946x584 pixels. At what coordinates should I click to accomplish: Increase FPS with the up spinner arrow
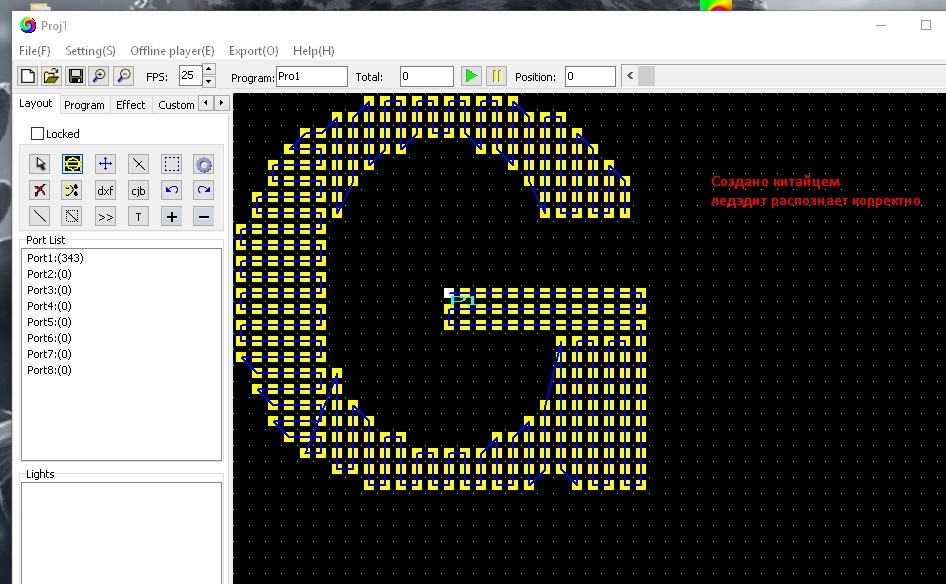pos(209,69)
